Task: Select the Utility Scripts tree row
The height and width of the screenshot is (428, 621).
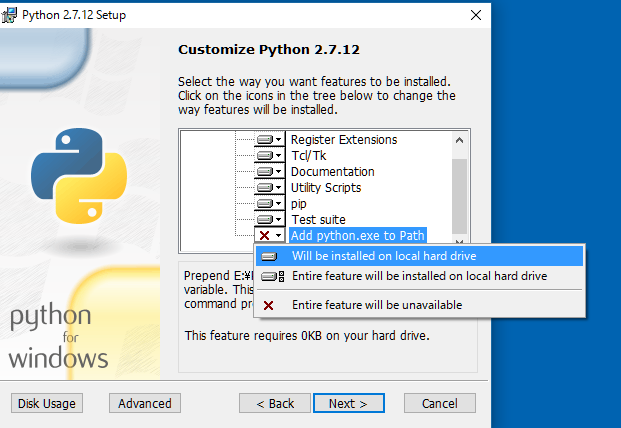Action: 326,188
